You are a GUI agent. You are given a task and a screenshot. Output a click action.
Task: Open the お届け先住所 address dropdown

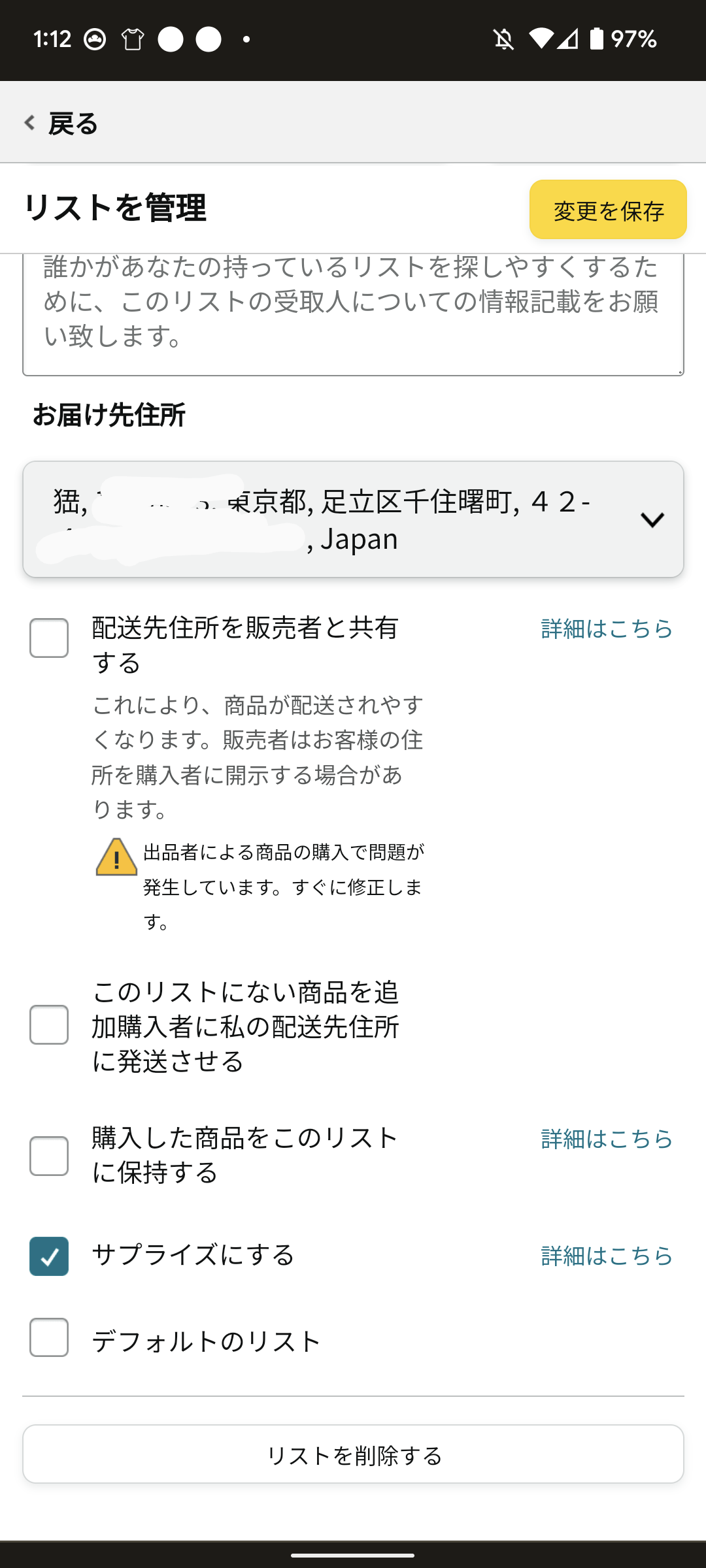click(353, 519)
